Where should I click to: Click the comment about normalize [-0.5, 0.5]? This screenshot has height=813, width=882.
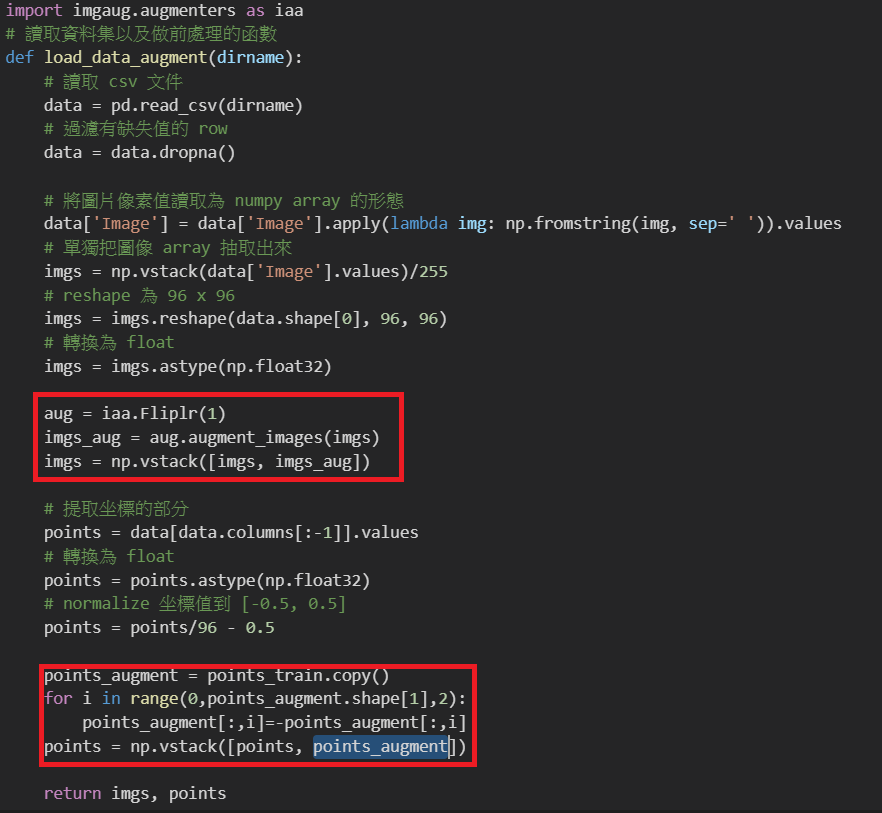tap(195, 604)
